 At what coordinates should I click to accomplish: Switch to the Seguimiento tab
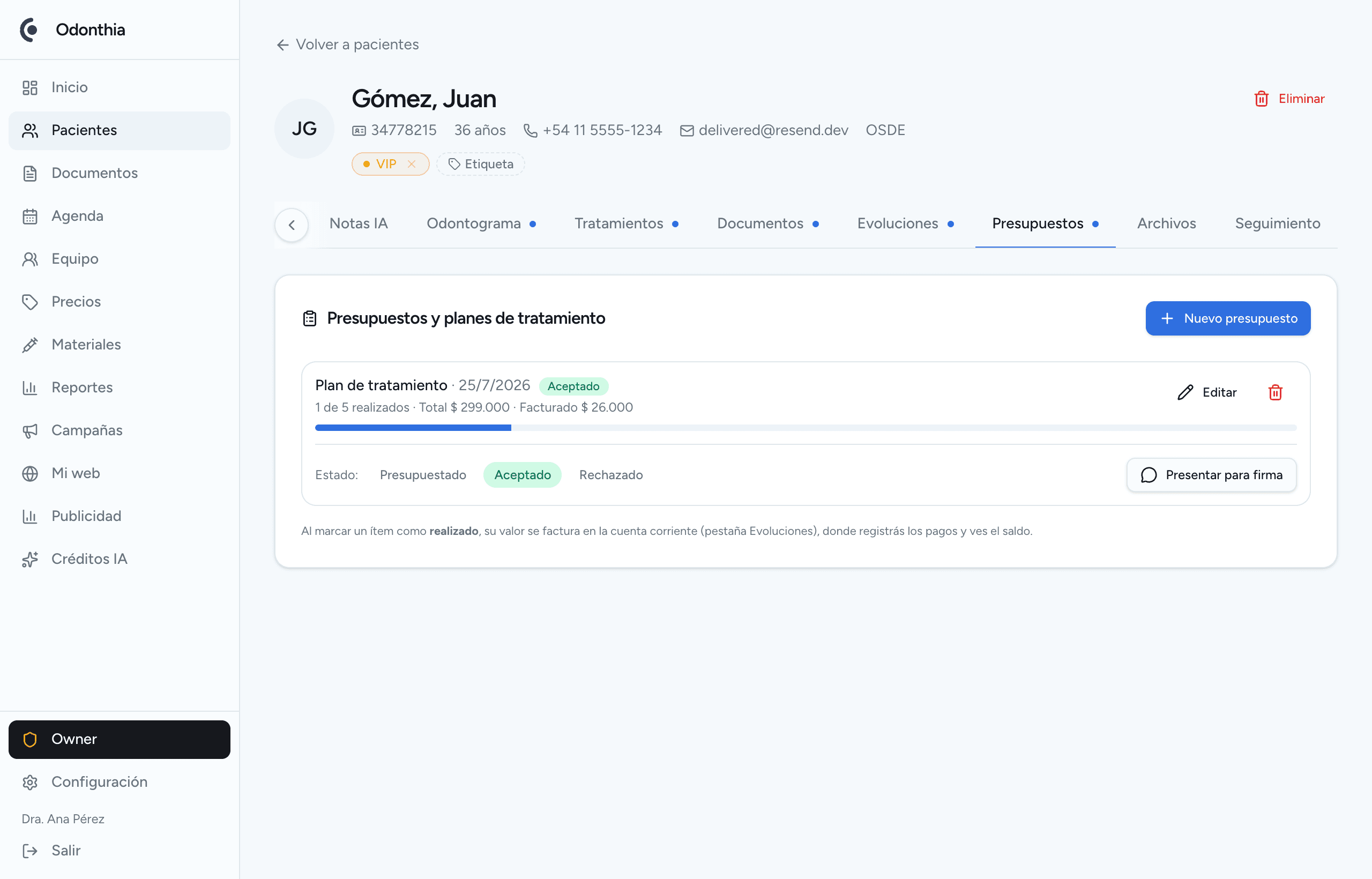[1277, 223]
